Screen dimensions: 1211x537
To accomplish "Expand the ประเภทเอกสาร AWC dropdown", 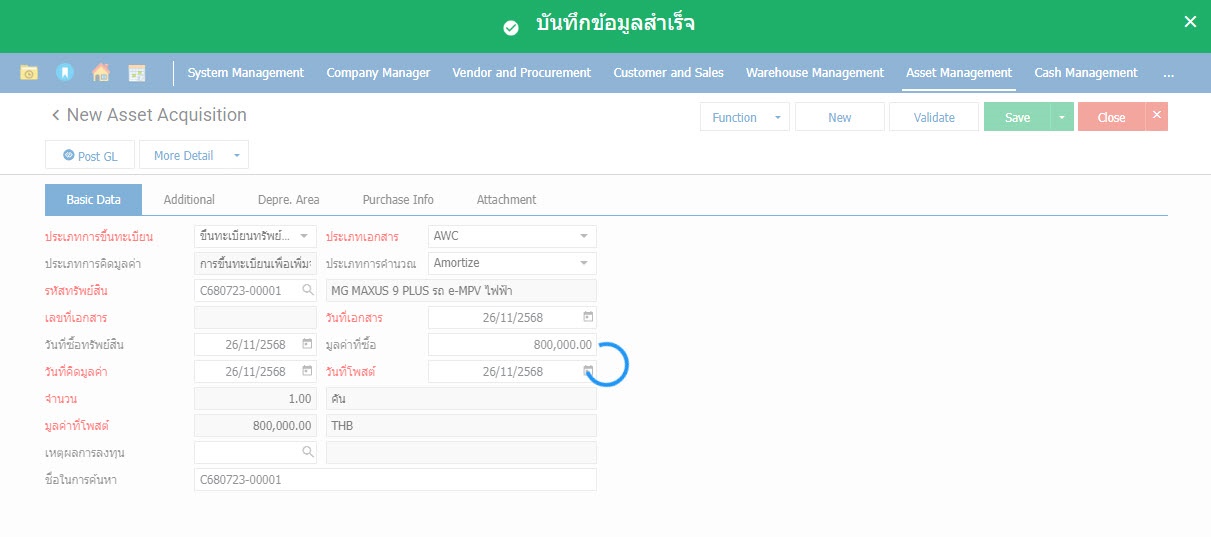I will tap(583, 237).
